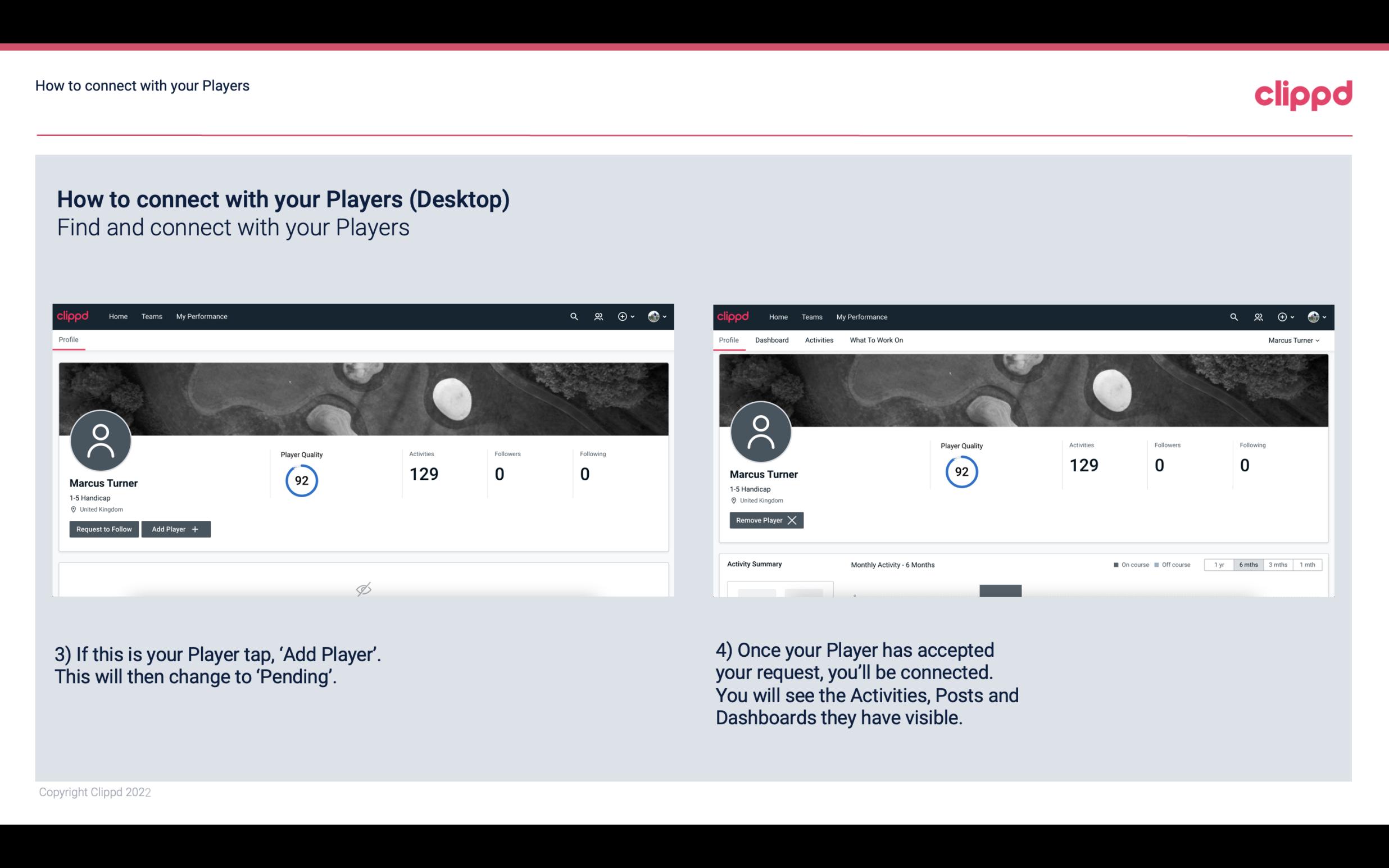
Task: Switch to the 'Dashboard' tab right panel
Action: click(x=772, y=340)
